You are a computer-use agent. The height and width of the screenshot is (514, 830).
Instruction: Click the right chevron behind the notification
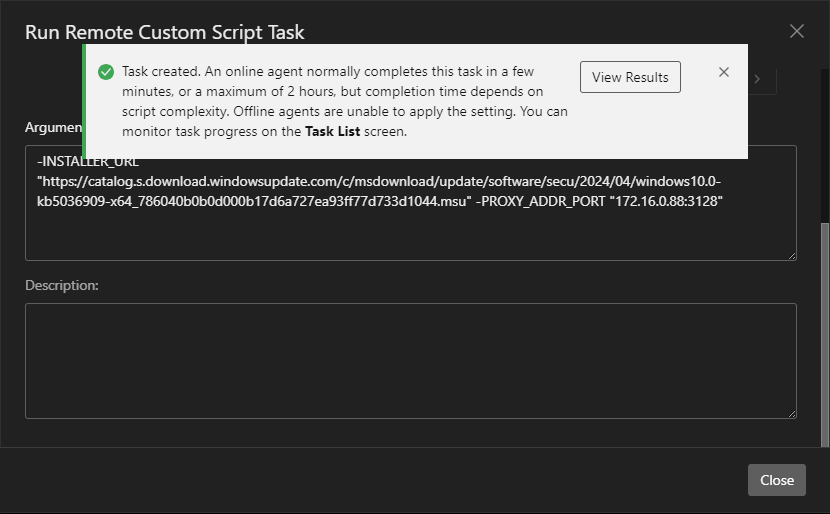(x=757, y=78)
